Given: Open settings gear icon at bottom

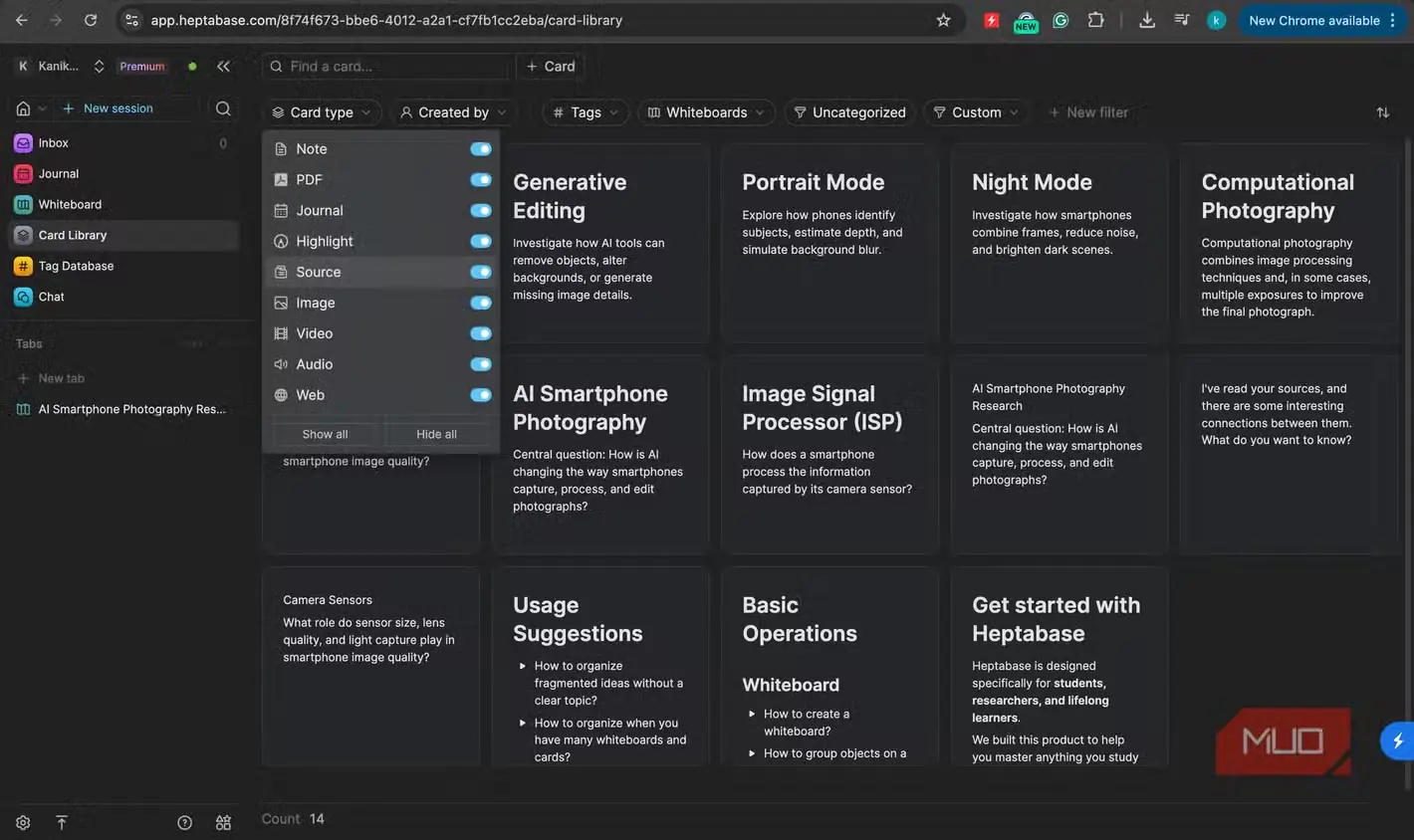Looking at the screenshot, I should (x=23, y=823).
